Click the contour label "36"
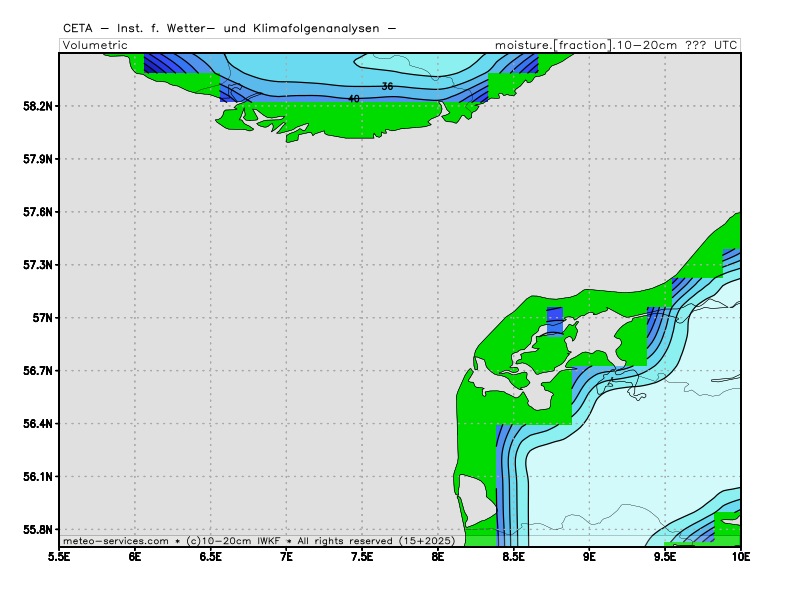Viewport: 800px width, 600px height. (387, 87)
